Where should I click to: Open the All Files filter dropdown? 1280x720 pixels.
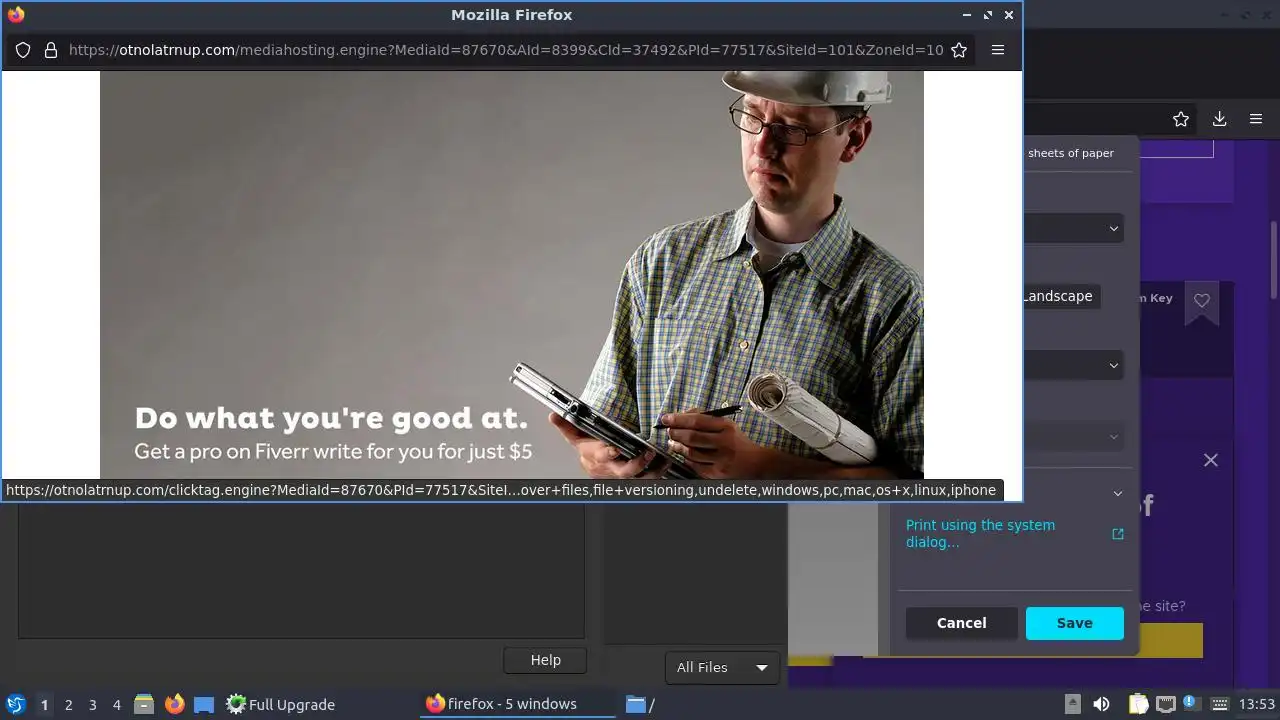722,667
